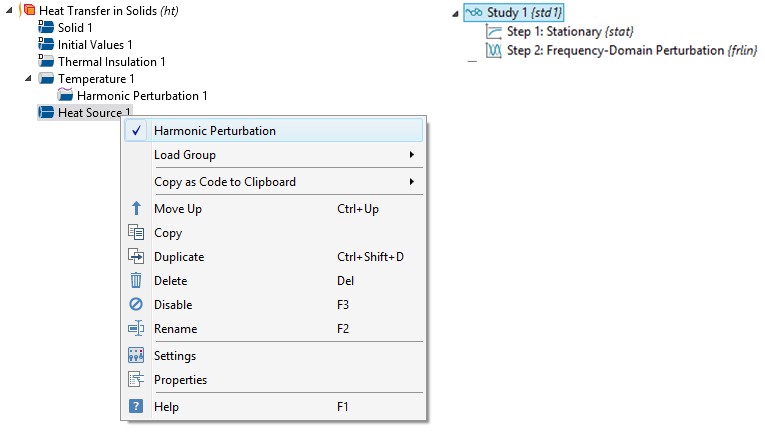Viewport: 765px width, 435px height.
Task: Disable the Heat Source via context menu
Action: click(173, 305)
